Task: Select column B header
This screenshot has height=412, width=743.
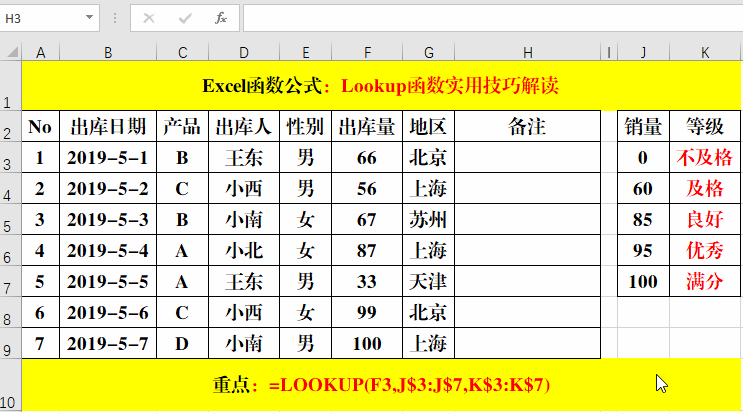Action: click(x=108, y=52)
